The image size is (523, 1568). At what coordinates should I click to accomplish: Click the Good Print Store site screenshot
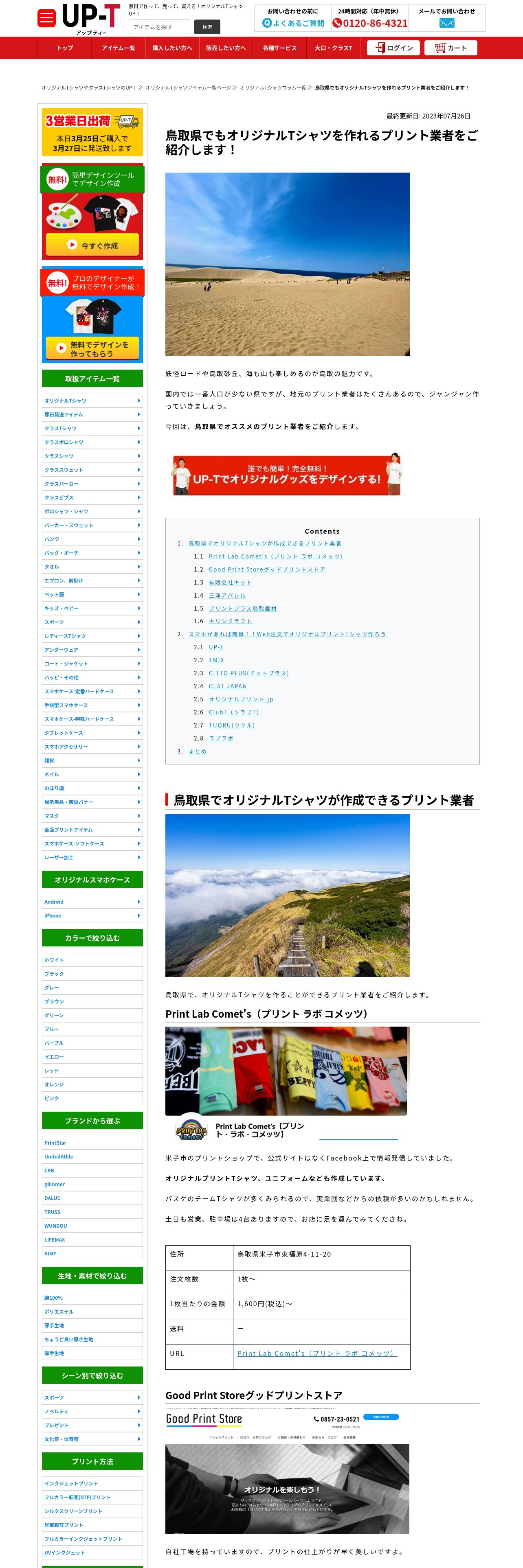click(288, 1470)
